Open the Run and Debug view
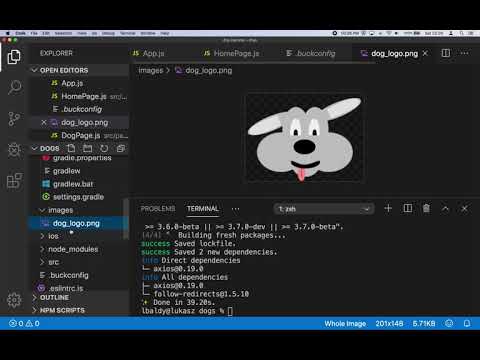The image size is (480, 360). pyautogui.click(x=14, y=150)
